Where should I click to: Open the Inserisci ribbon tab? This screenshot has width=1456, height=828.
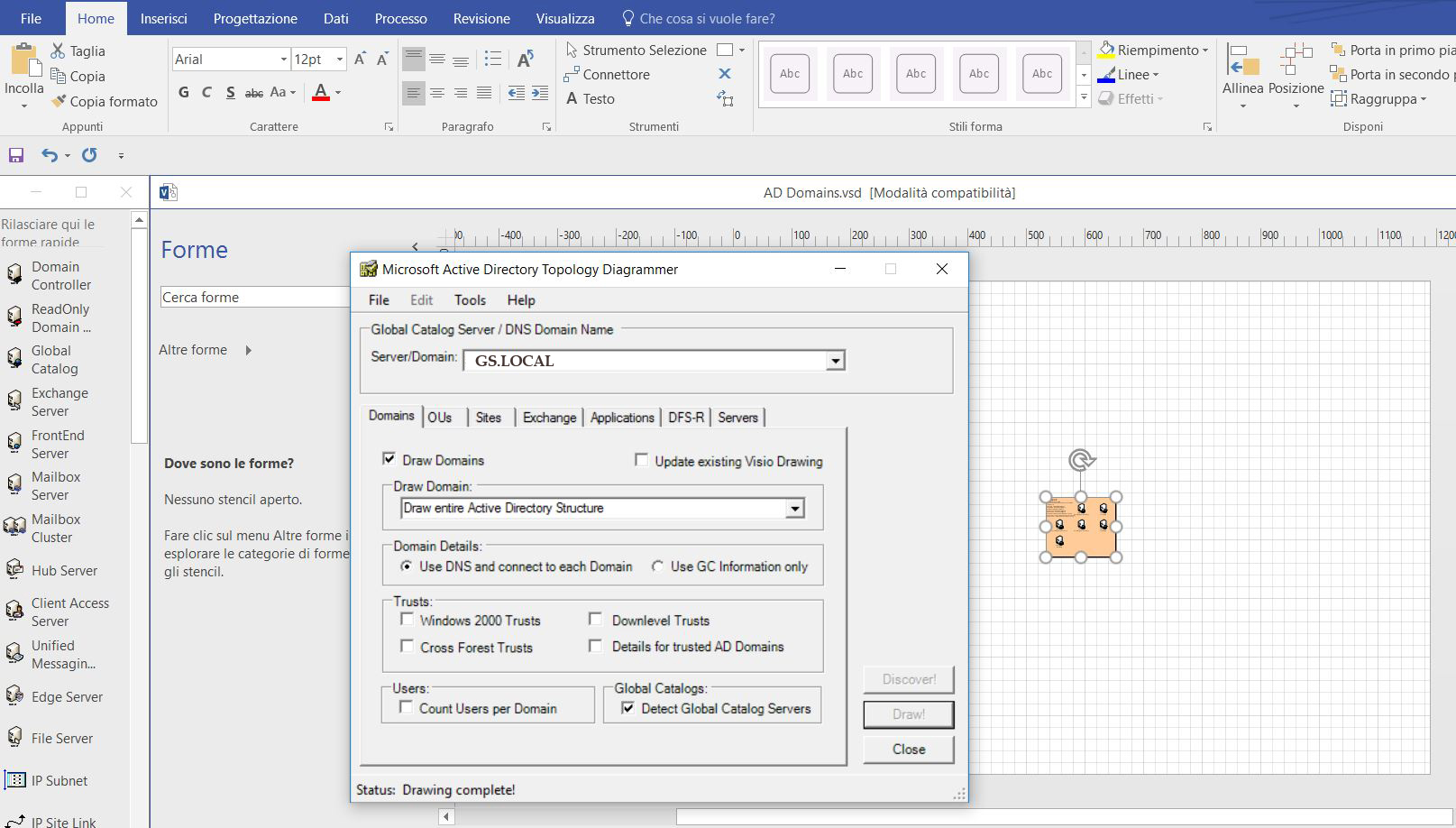pos(164,18)
